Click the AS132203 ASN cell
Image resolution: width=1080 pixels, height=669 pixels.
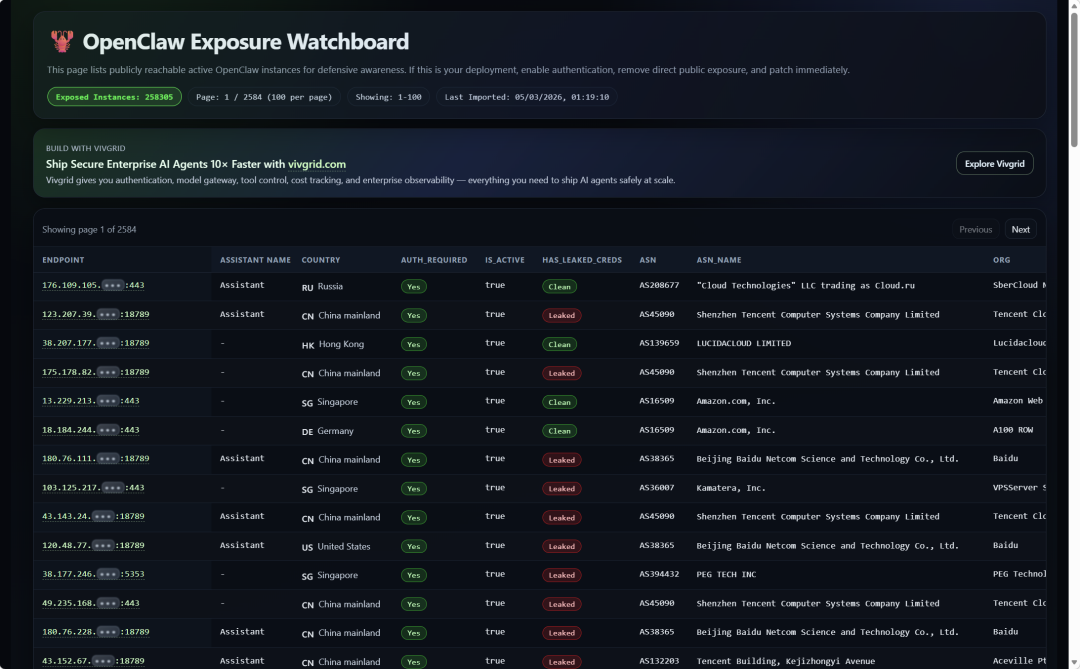coord(659,661)
